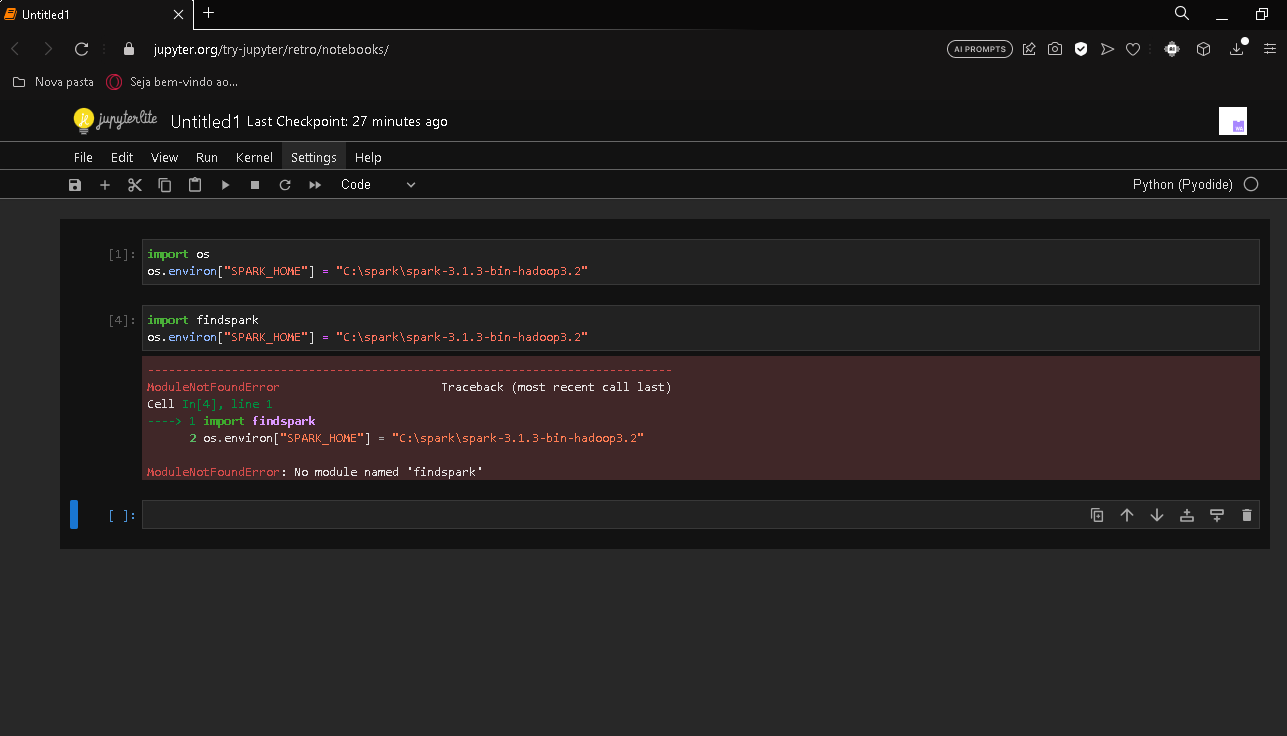Viewport: 1287px width, 736px height.
Task: Click the user avatar thumbnail at top right
Action: 1233,121
